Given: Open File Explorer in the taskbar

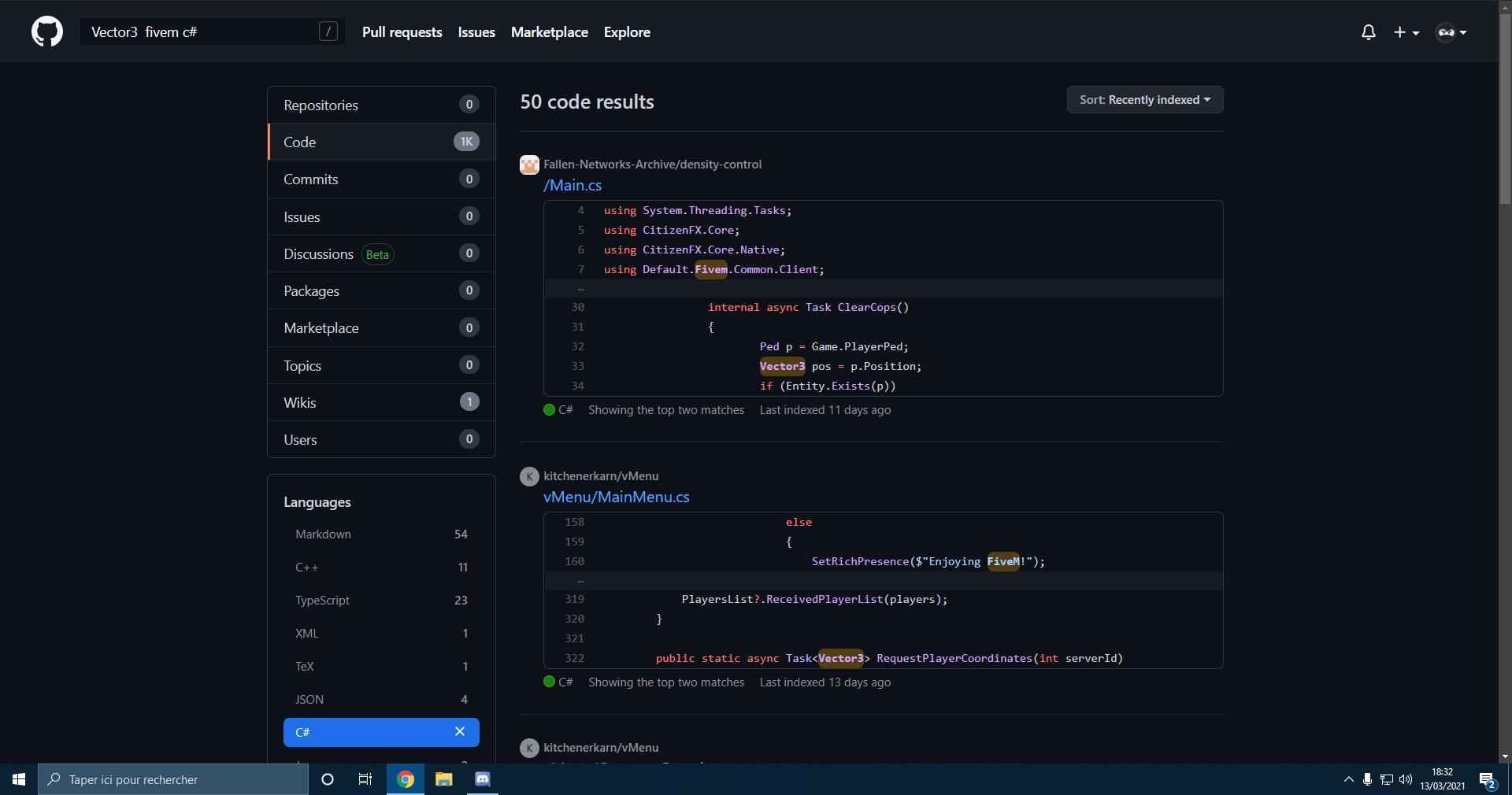Looking at the screenshot, I should [444, 779].
